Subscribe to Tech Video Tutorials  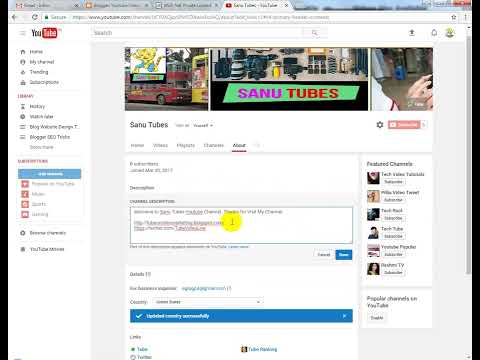[x=393, y=182]
